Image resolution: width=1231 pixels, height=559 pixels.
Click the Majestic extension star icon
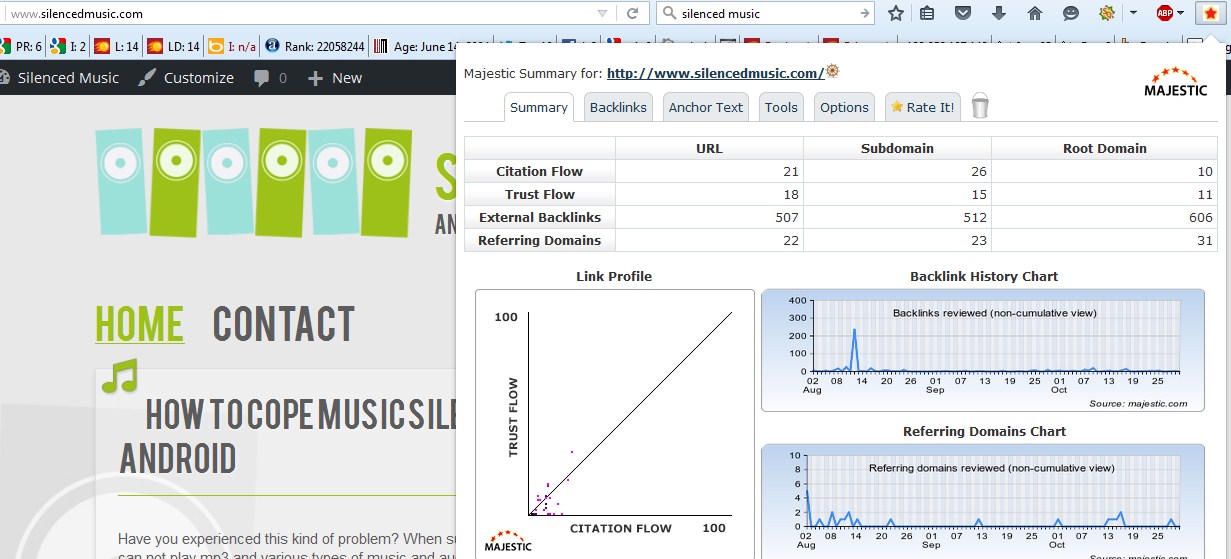[x=1210, y=13]
